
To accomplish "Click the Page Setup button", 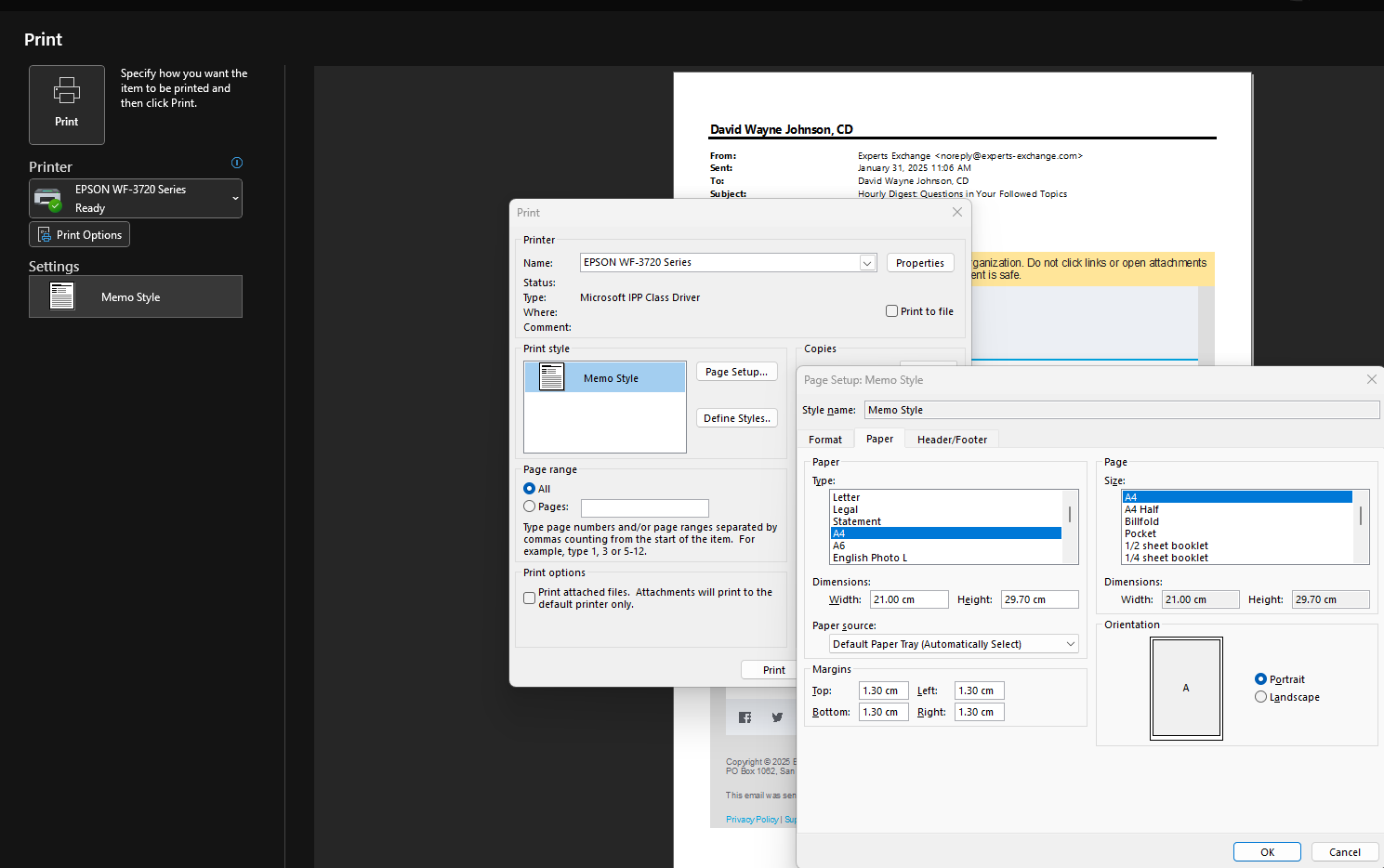I will pyautogui.click(x=736, y=371).
